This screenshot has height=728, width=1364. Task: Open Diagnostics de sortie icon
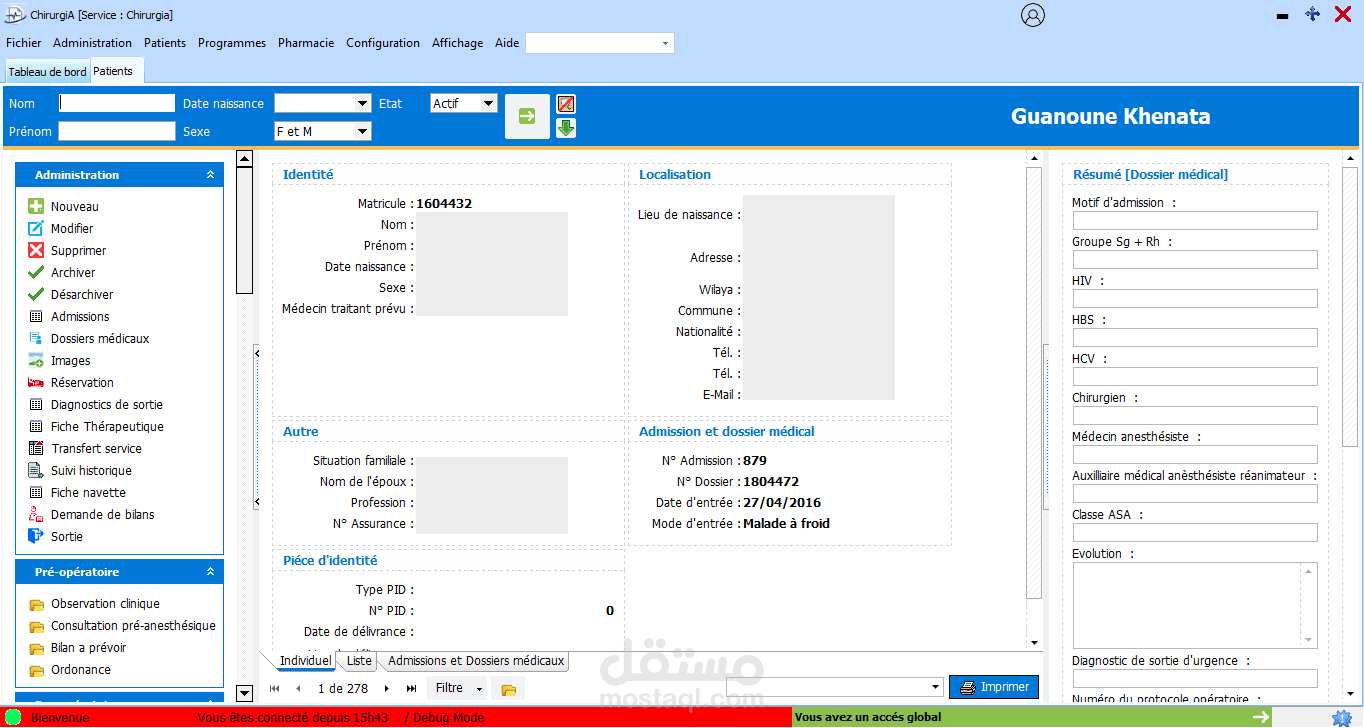click(x=36, y=404)
